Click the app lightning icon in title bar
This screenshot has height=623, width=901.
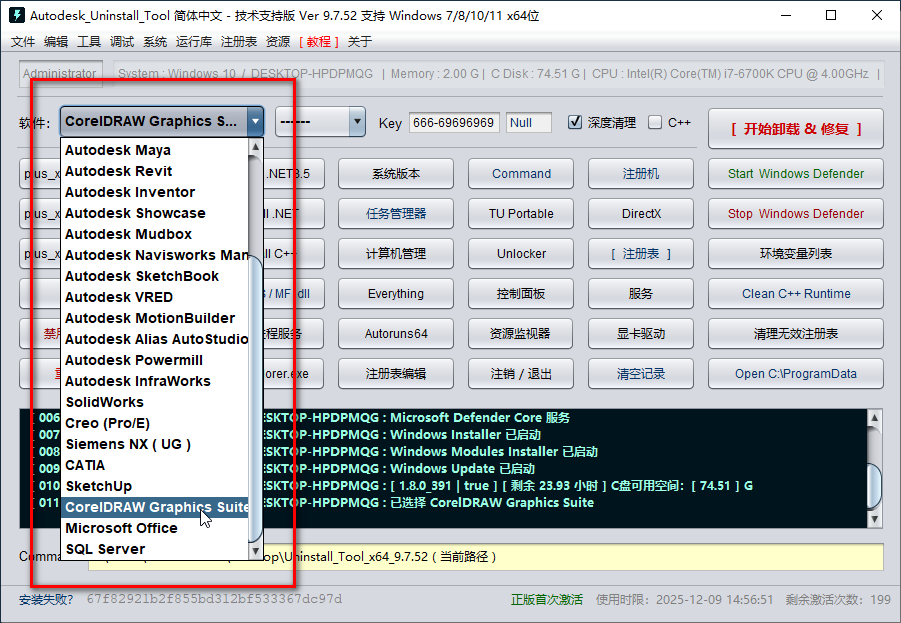tap(16, 15)
